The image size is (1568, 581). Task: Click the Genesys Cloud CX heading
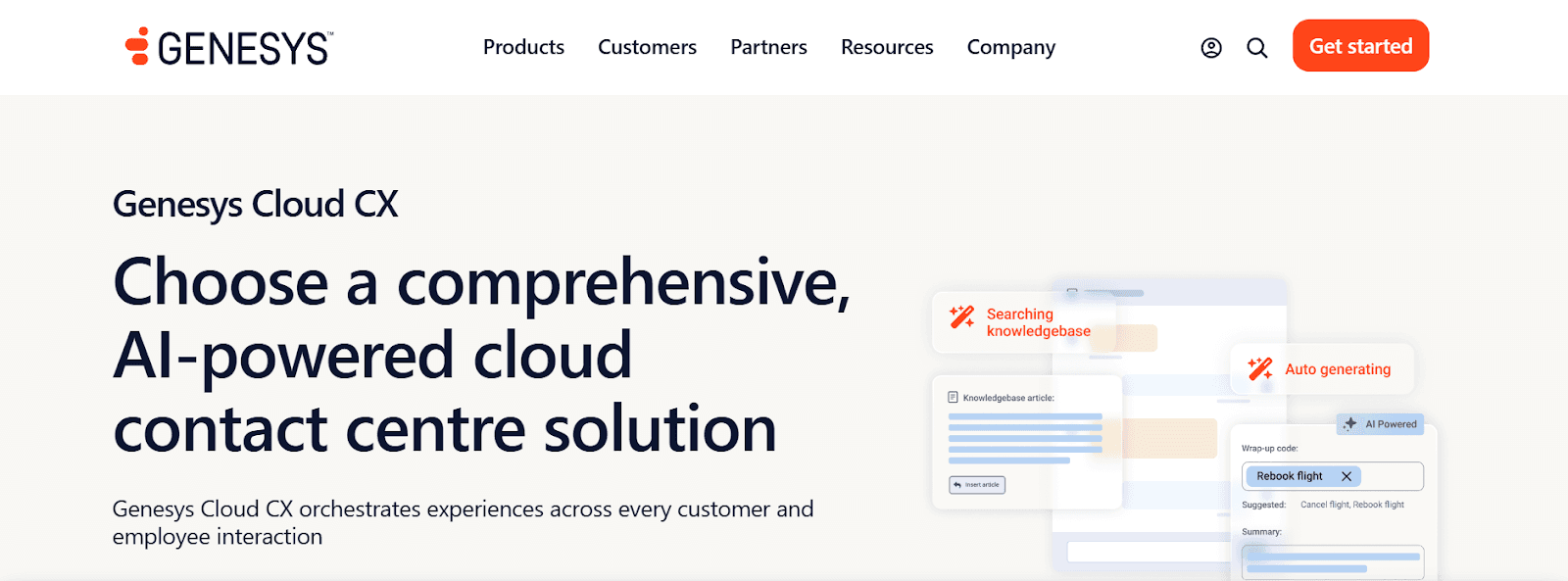pyautogui.click(x=256, y=205)
